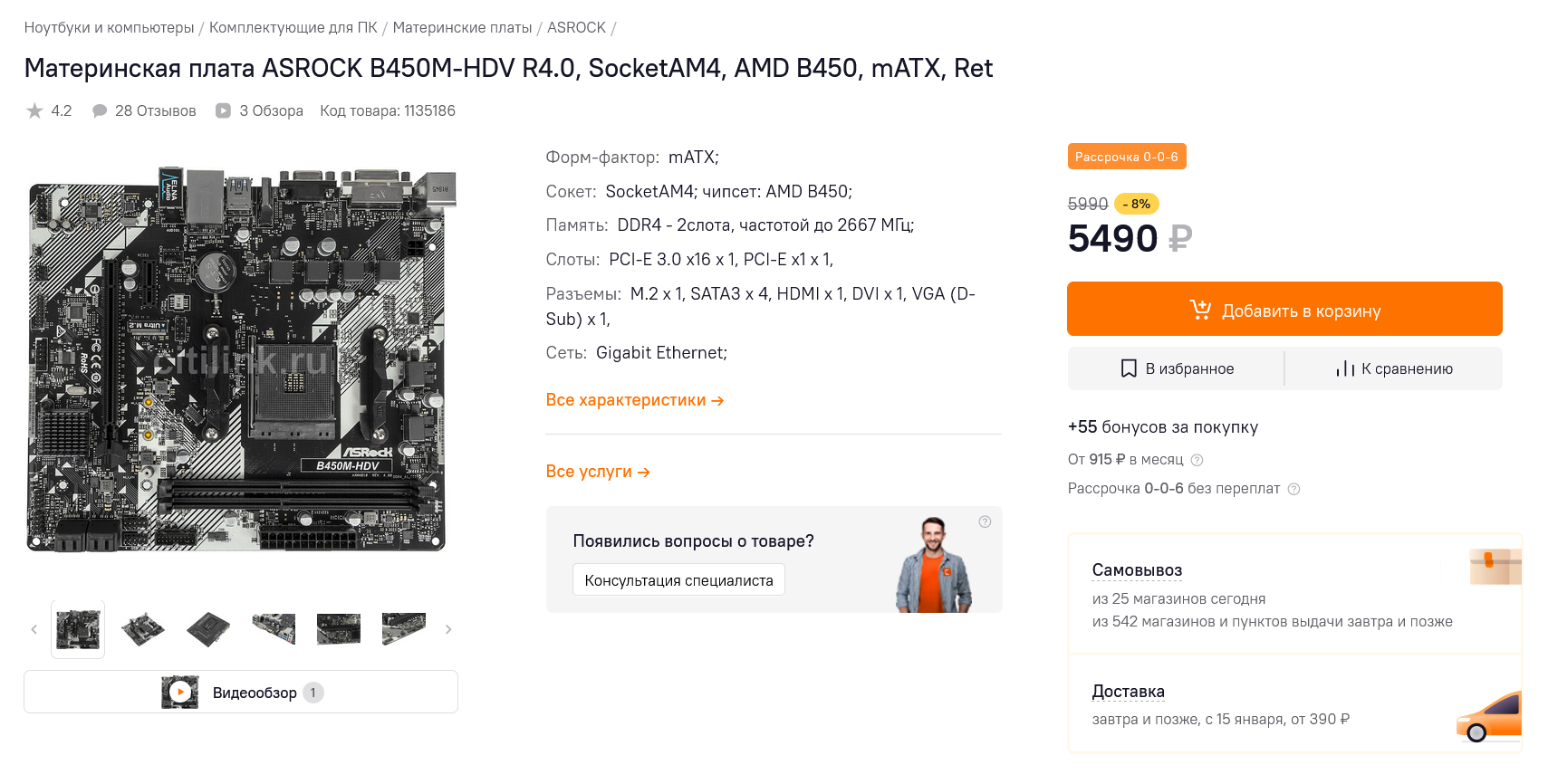Go to Комплектующие для ПК breadcrumb
Viewport: 1558px width, 784px height.
click(293, 27)
